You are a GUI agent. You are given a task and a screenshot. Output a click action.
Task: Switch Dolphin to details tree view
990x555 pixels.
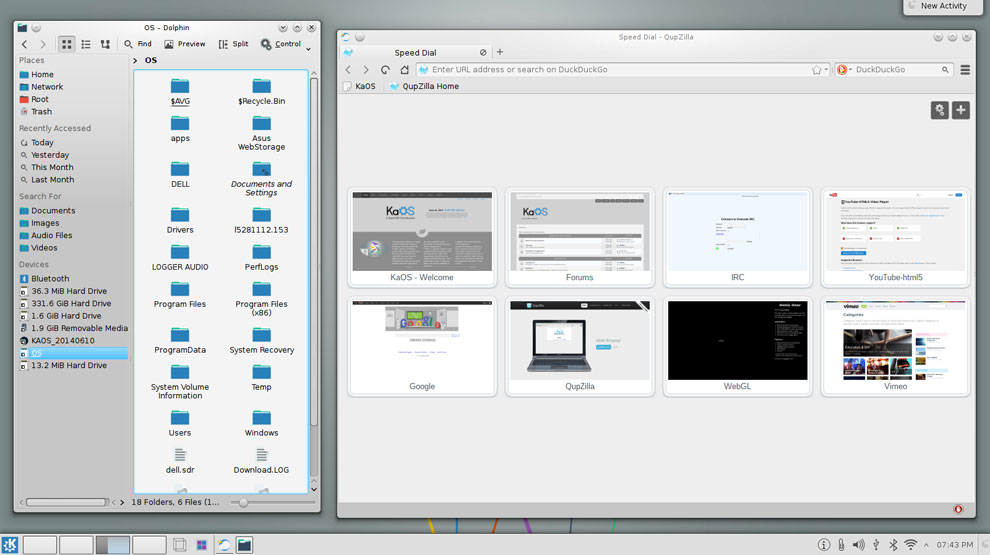pos(105,44)
